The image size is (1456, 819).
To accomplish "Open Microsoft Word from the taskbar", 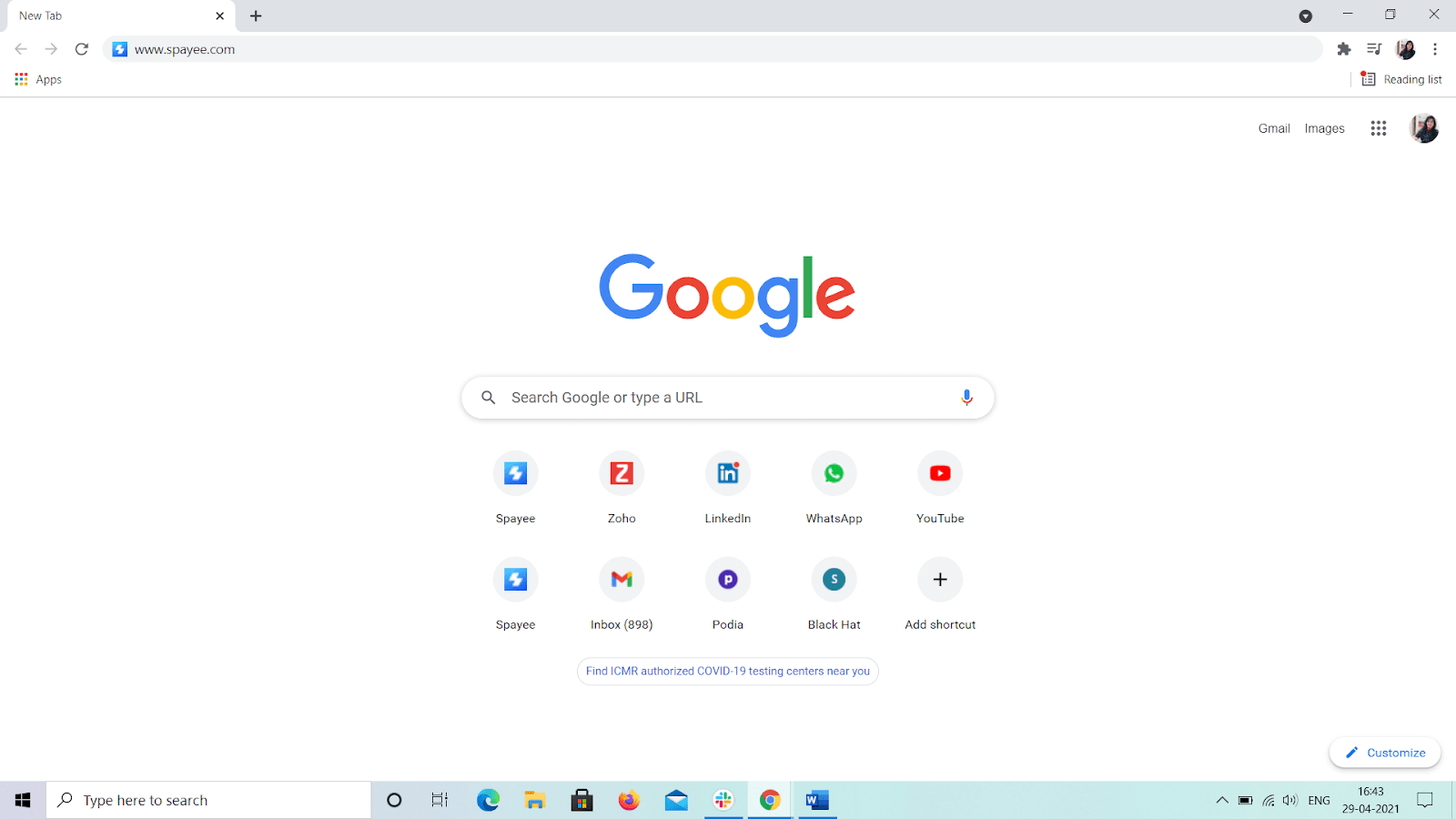I will point(817,801).
